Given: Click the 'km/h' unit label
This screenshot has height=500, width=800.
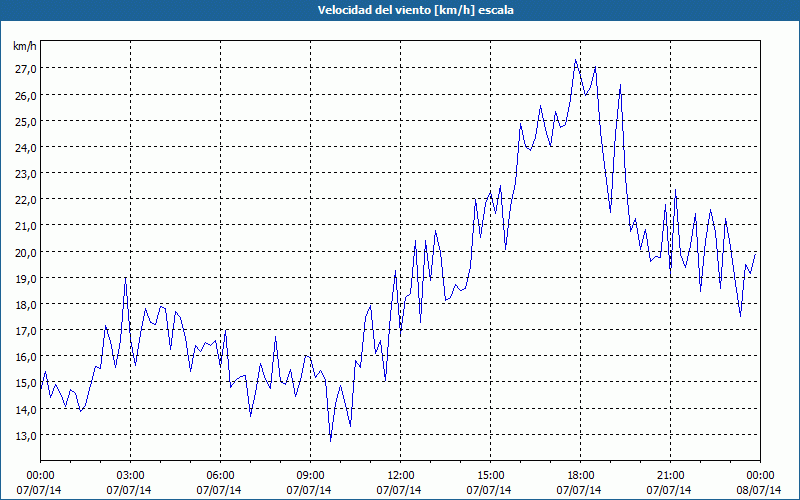Looking at the screenshot, I should [x=25, y=47].
